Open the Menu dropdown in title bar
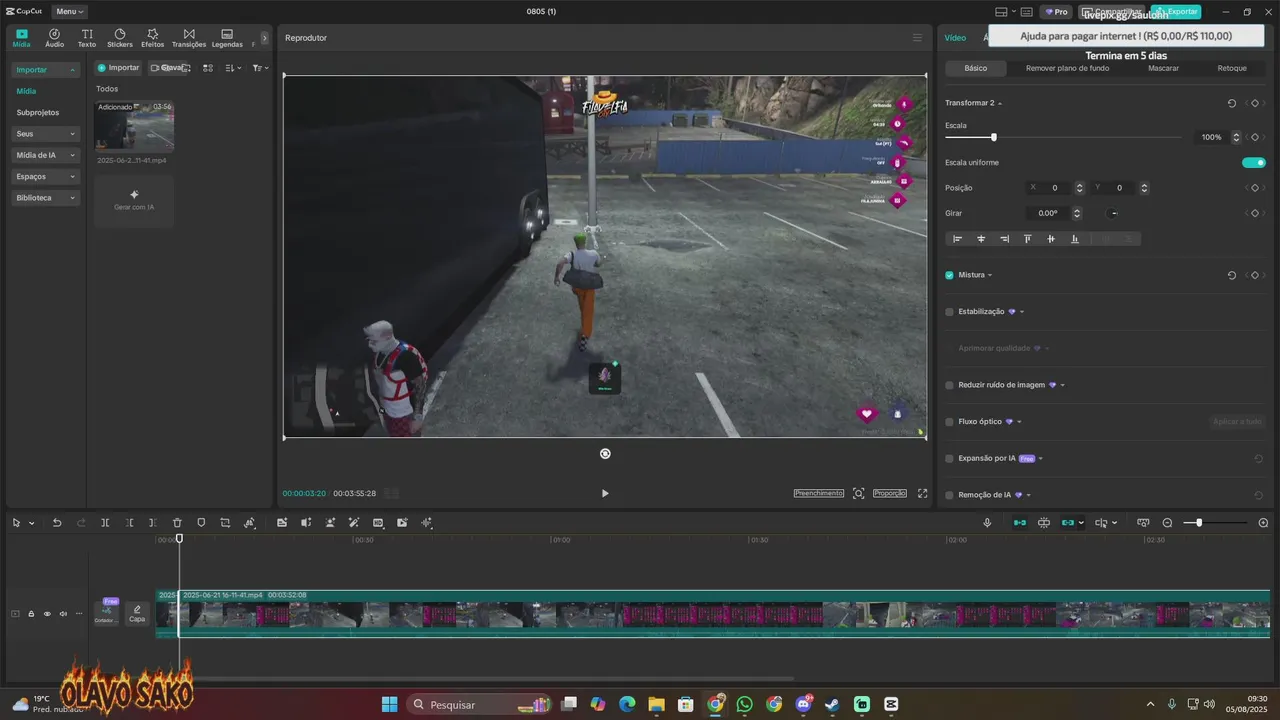 69,12
